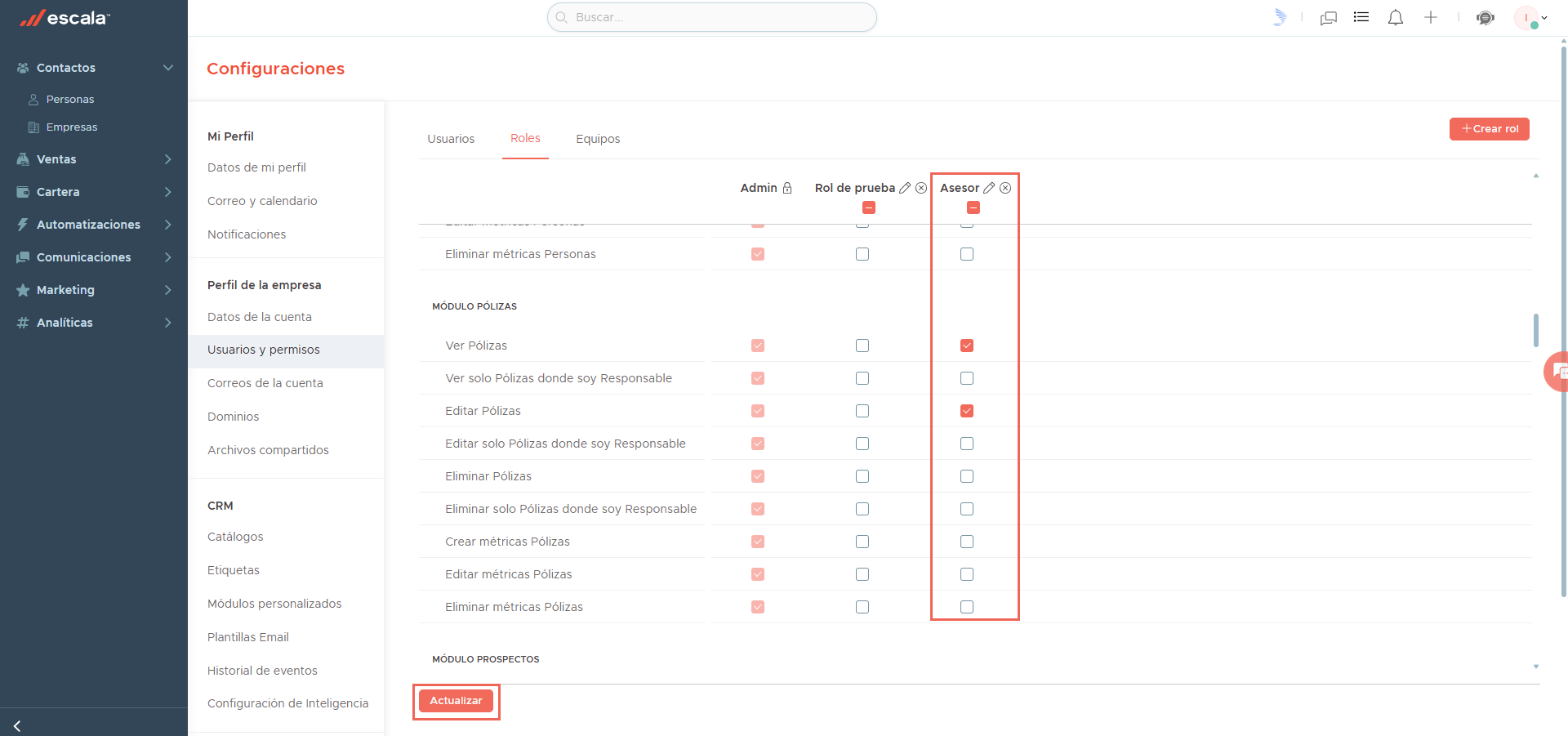Edit Rol de prueba using pencil icon
The width and height of the screenshot is (1568, 736).
[905, 188]
